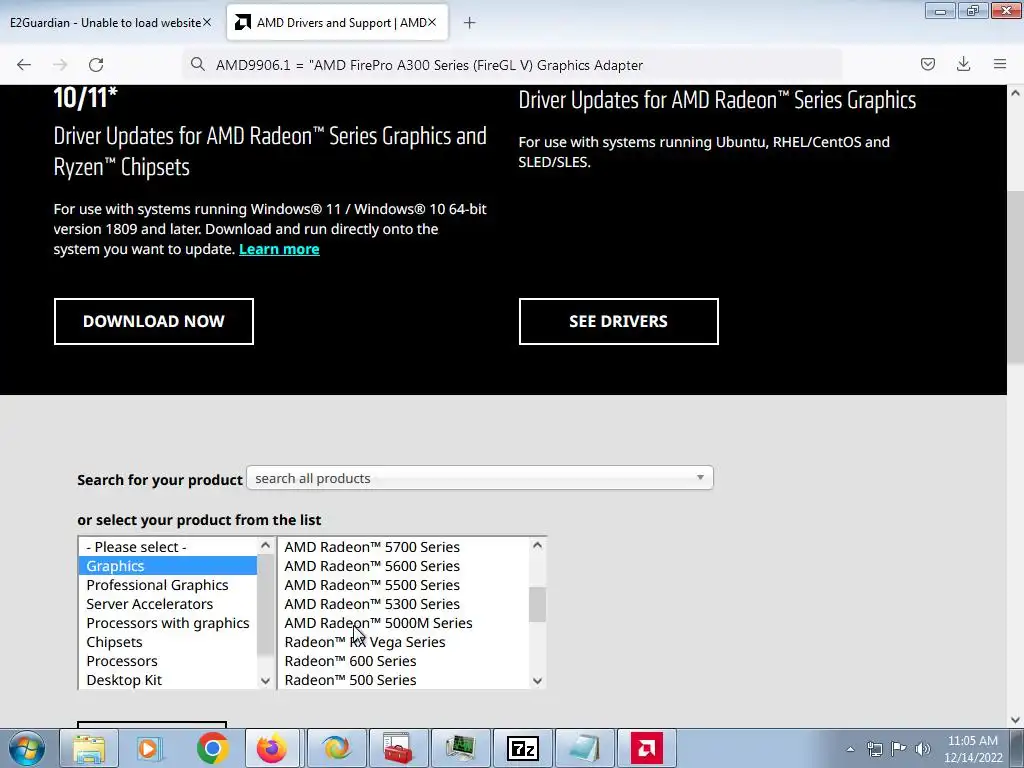The width and height of the screenshot is (1024, 768).
Task: Open Action Center flag icon
Action: pos(899,749)
